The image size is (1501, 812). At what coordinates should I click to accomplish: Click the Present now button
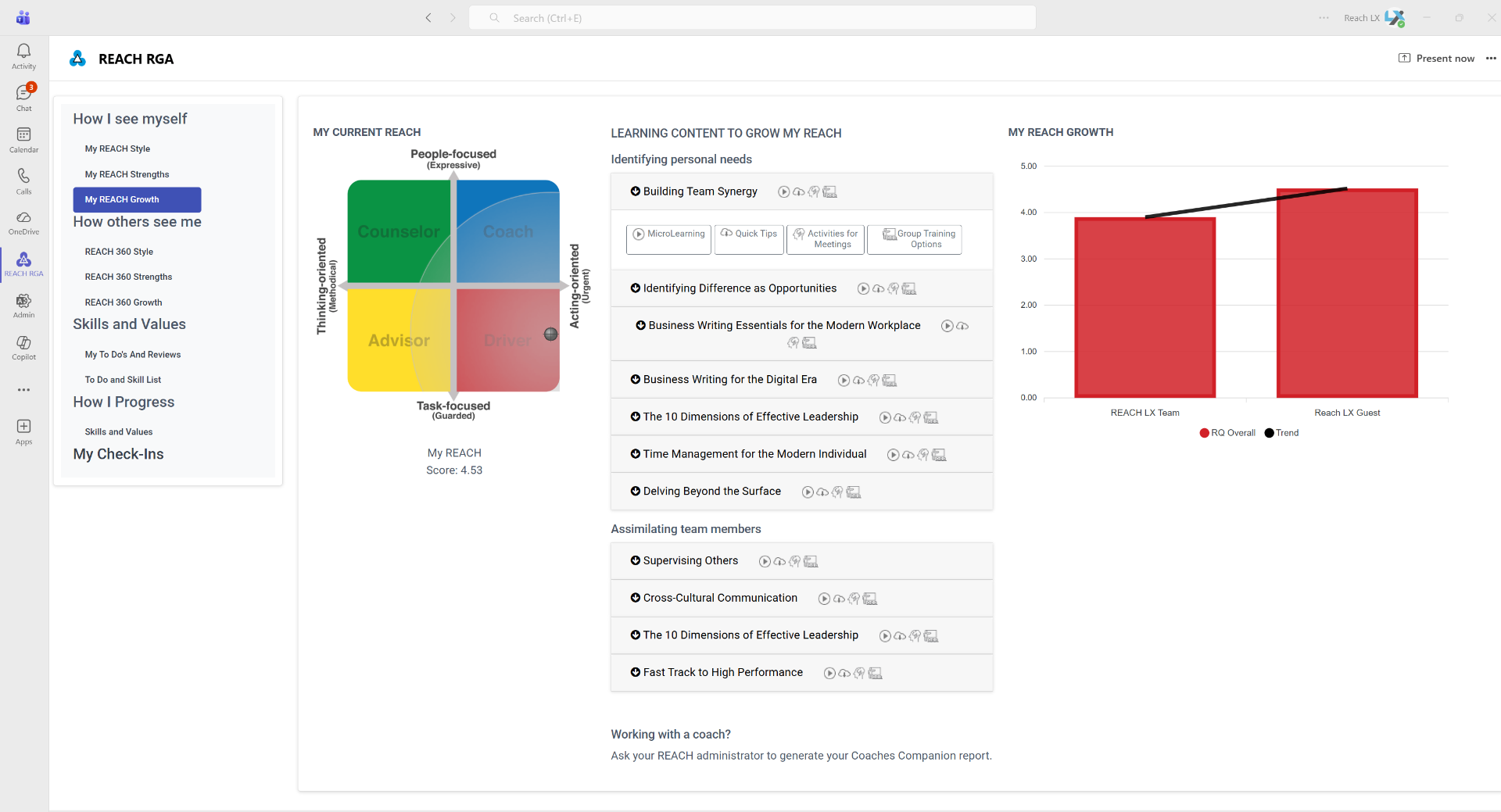(1438, 58)
